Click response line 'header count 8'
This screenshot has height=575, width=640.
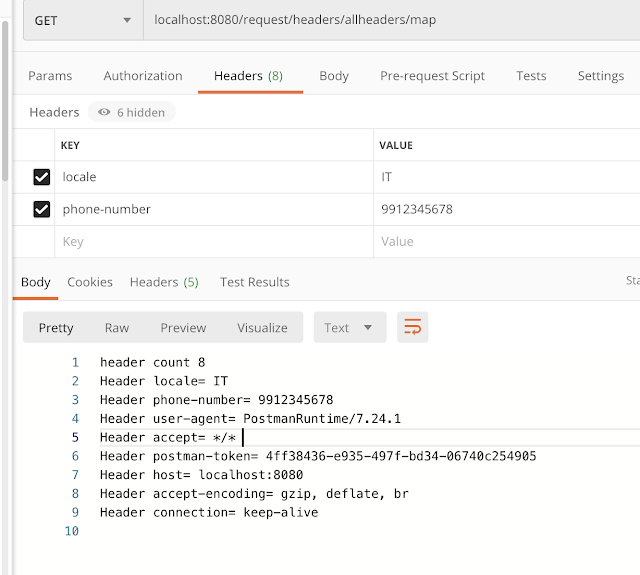152,362
